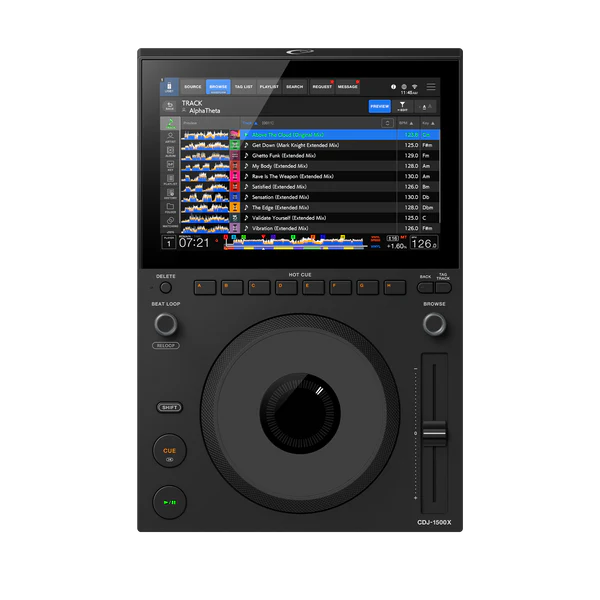Sort list by BPM column header
The width and height of the screenshot is (600, 600).
point(406,123)
